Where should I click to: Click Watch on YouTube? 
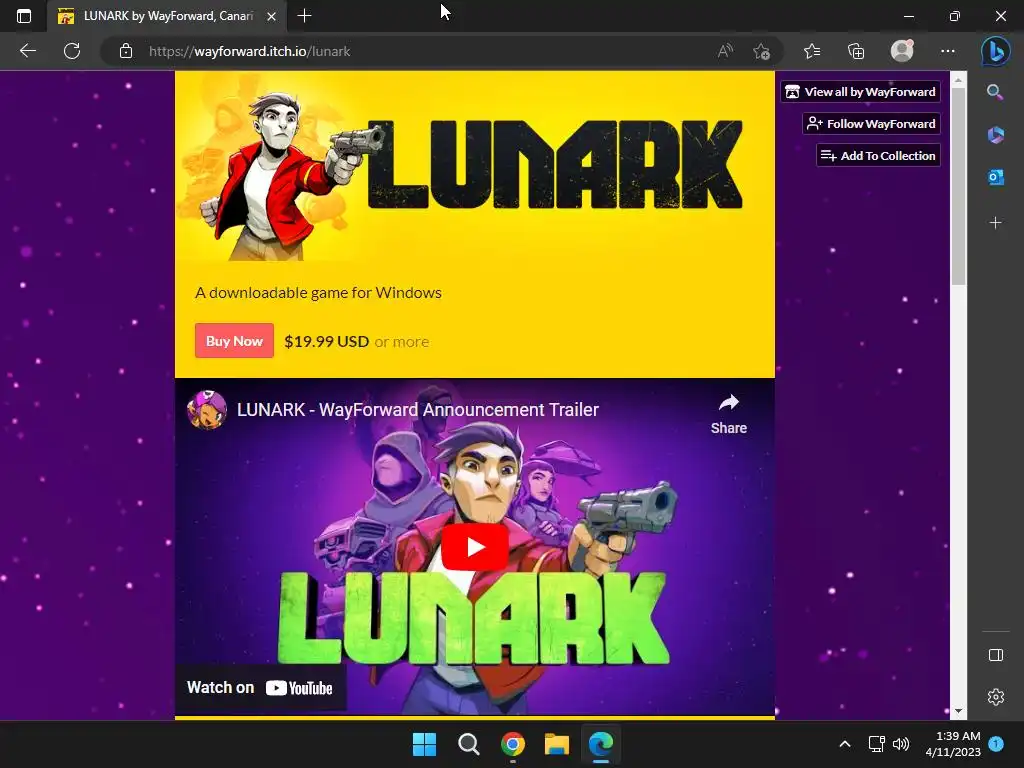pos(260,688)
